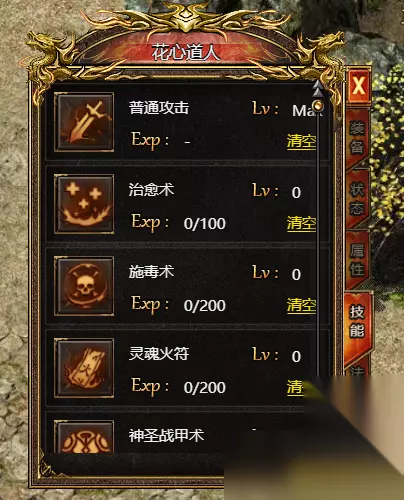Switch to the 技能 skills tab
The image size is (404, 500).
pos(357,322)
